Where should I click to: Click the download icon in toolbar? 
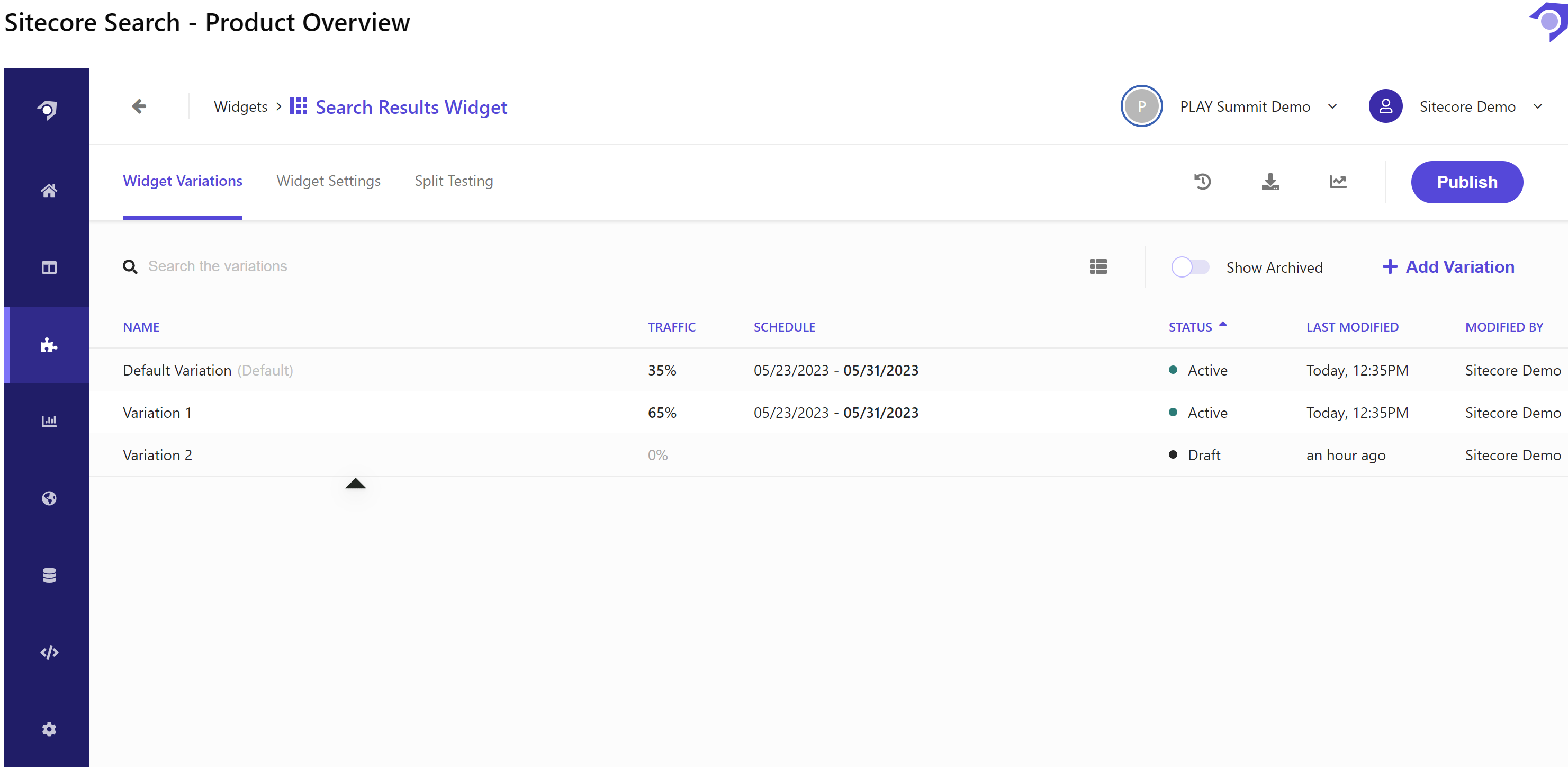click(1270, 182)
